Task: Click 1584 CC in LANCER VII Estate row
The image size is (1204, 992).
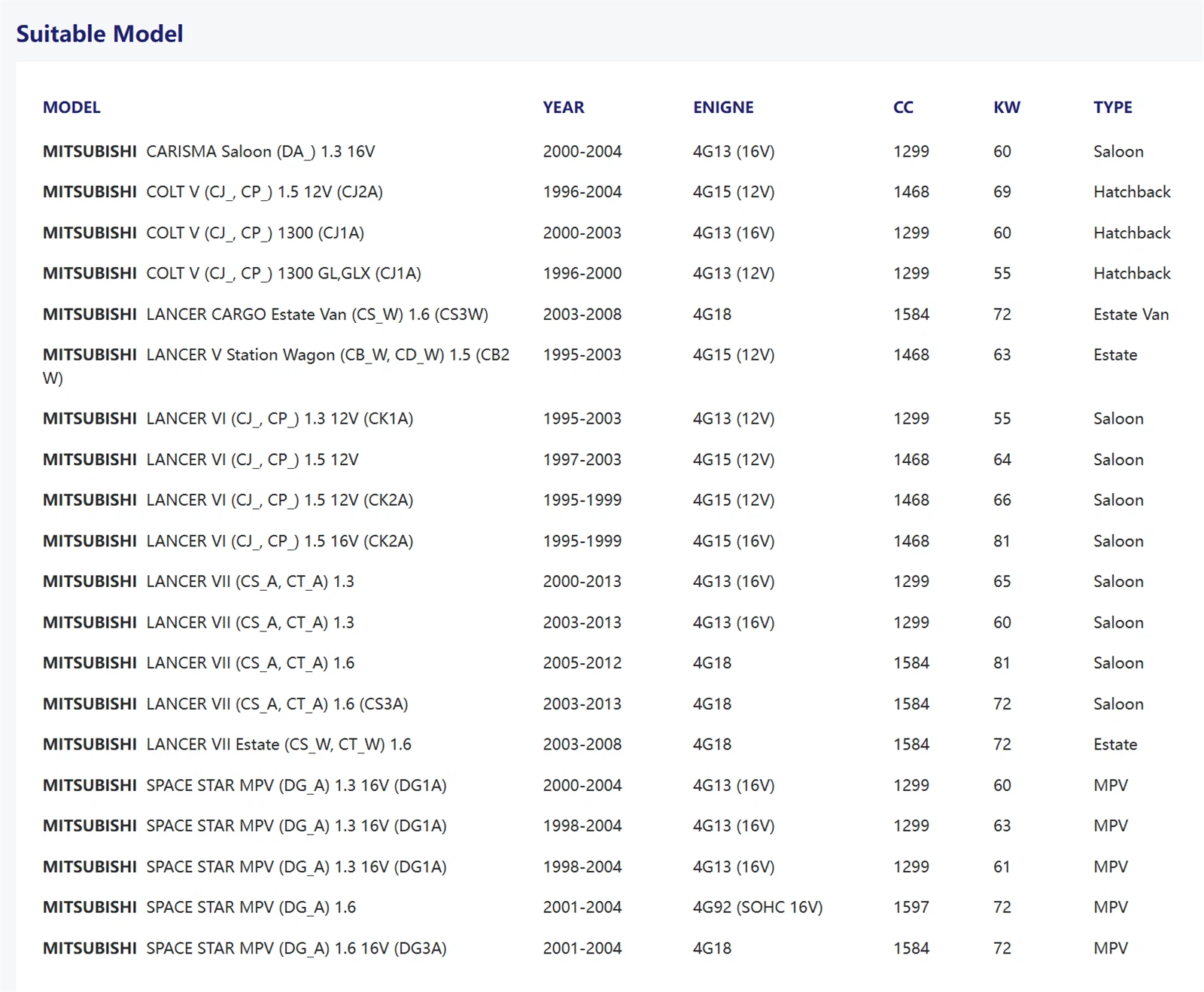Action: tap(911, 744)
